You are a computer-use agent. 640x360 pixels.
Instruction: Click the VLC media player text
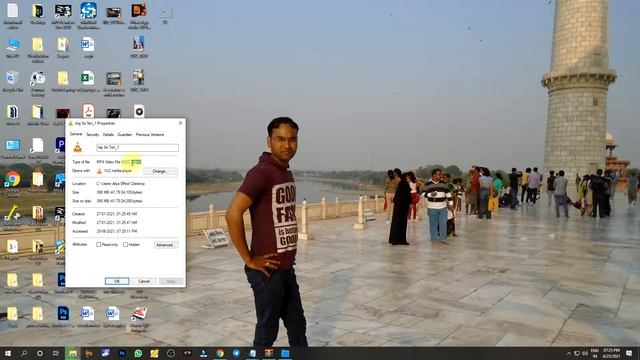click(x=118, y=171)
